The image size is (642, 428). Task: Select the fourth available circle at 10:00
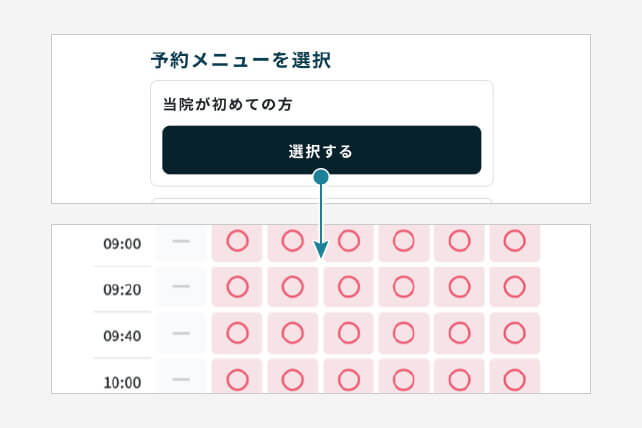pos(403,379)
